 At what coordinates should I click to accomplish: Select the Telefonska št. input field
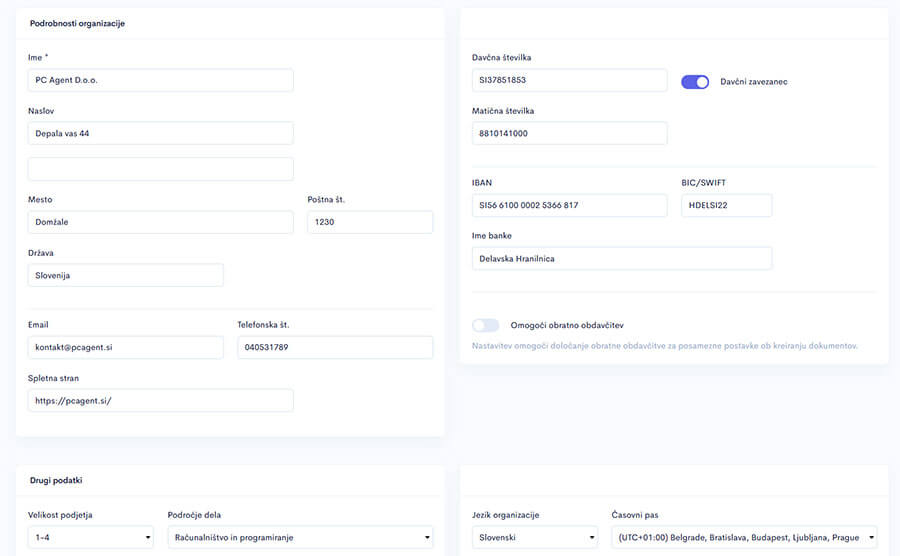point(334,347)
